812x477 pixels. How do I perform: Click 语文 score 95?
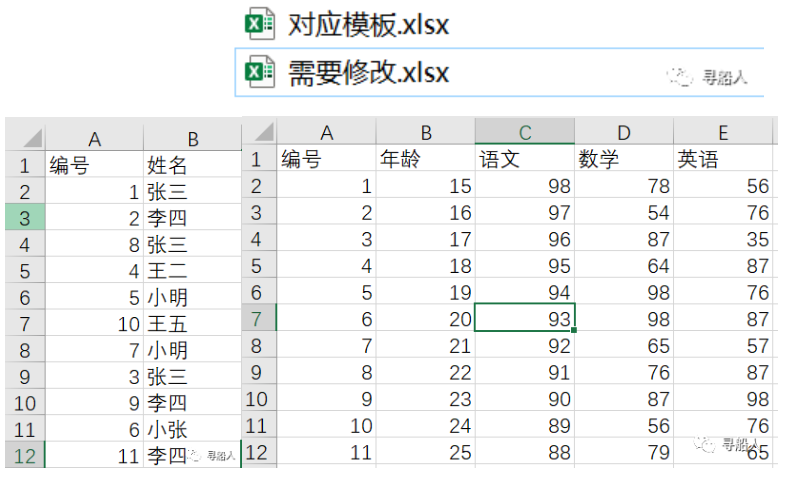point(525,265)
